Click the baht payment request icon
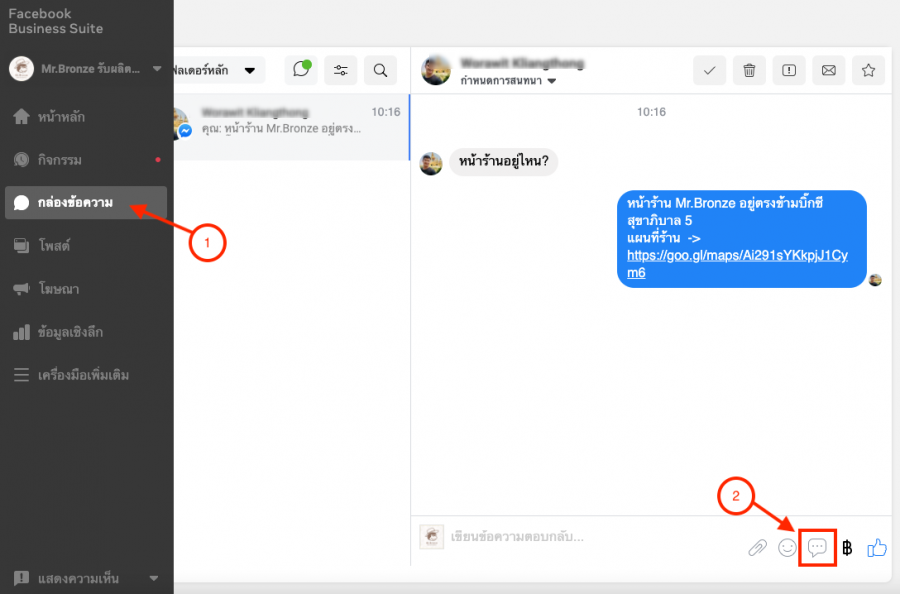Image resolution: width=900 pixels, height=594 pixels. coord(847,548)
